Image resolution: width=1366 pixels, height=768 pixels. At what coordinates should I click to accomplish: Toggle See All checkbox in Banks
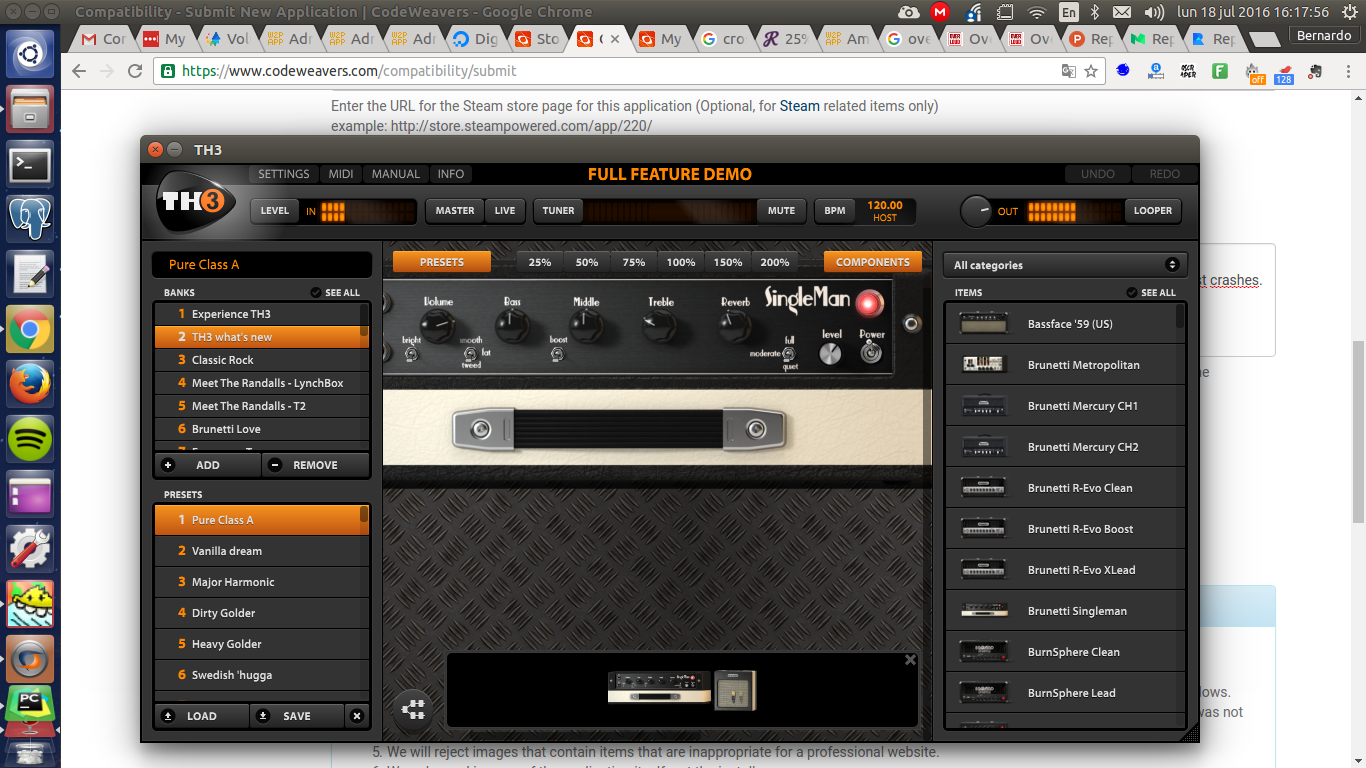[x=316, y=293]
